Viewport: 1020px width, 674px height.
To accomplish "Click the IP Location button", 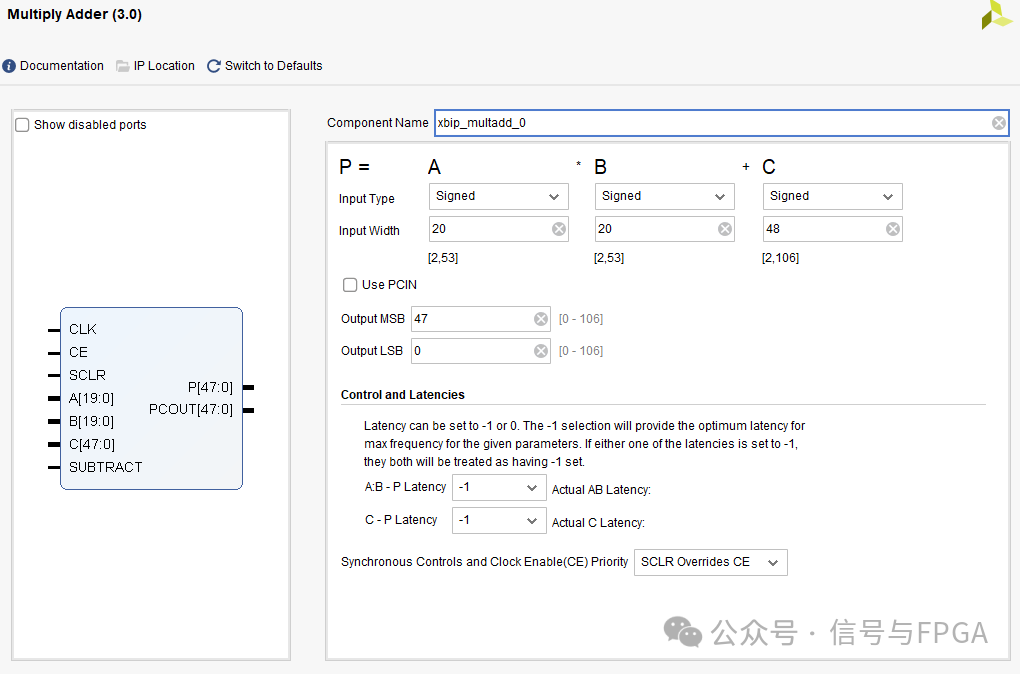I will tap(164, 66).
